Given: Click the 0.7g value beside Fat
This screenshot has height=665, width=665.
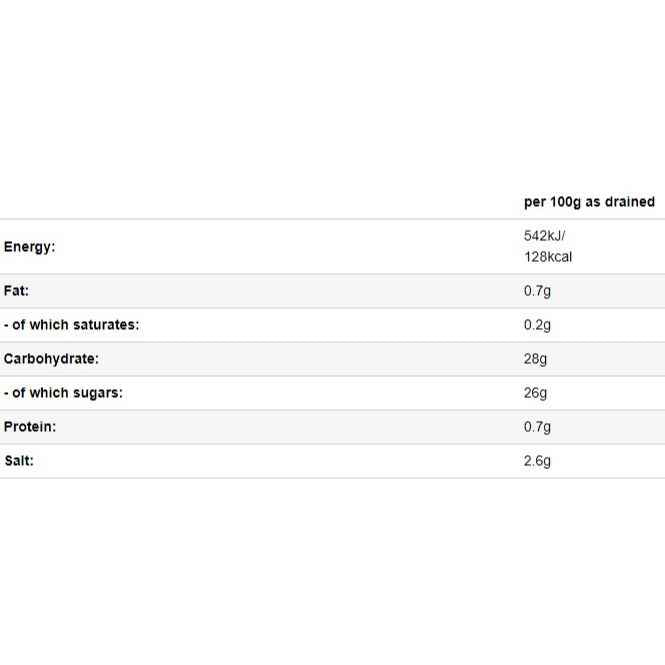Looking at the screenshot, I should [537, 291].
